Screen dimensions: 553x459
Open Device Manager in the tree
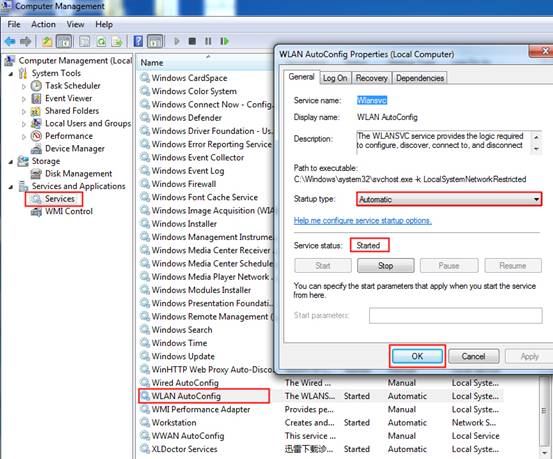[x=75, y=149]
